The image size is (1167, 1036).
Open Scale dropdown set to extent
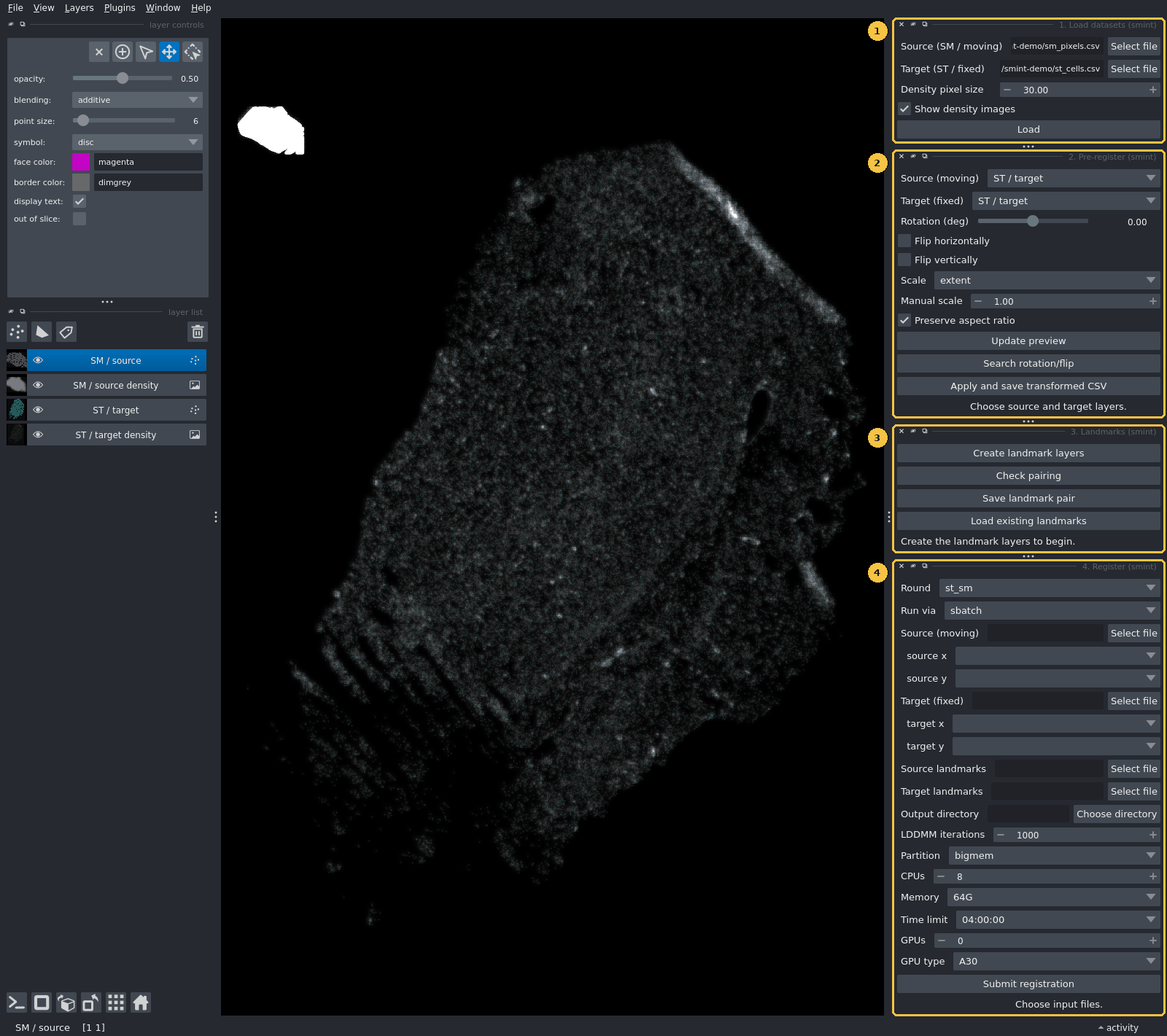pos(1047,280)
